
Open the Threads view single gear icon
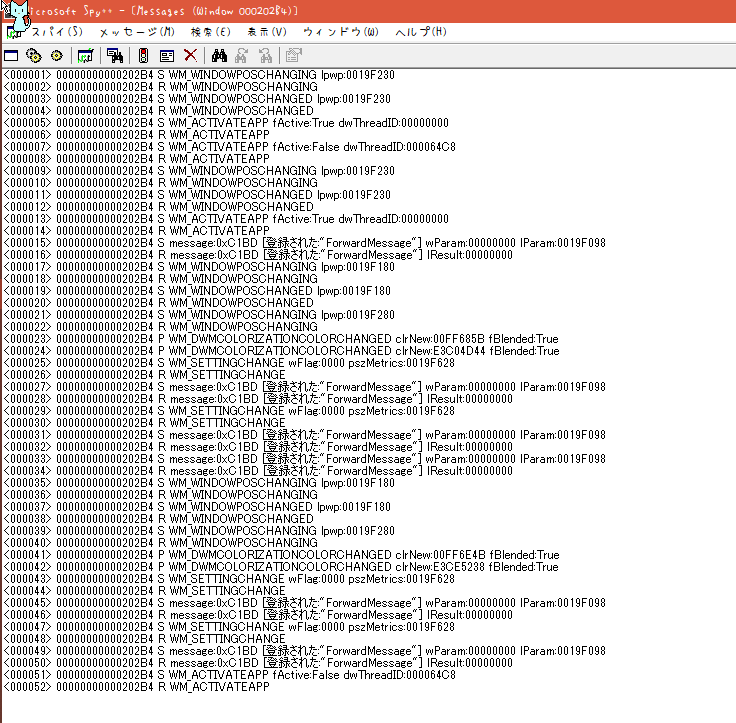(x=57, y=56)
